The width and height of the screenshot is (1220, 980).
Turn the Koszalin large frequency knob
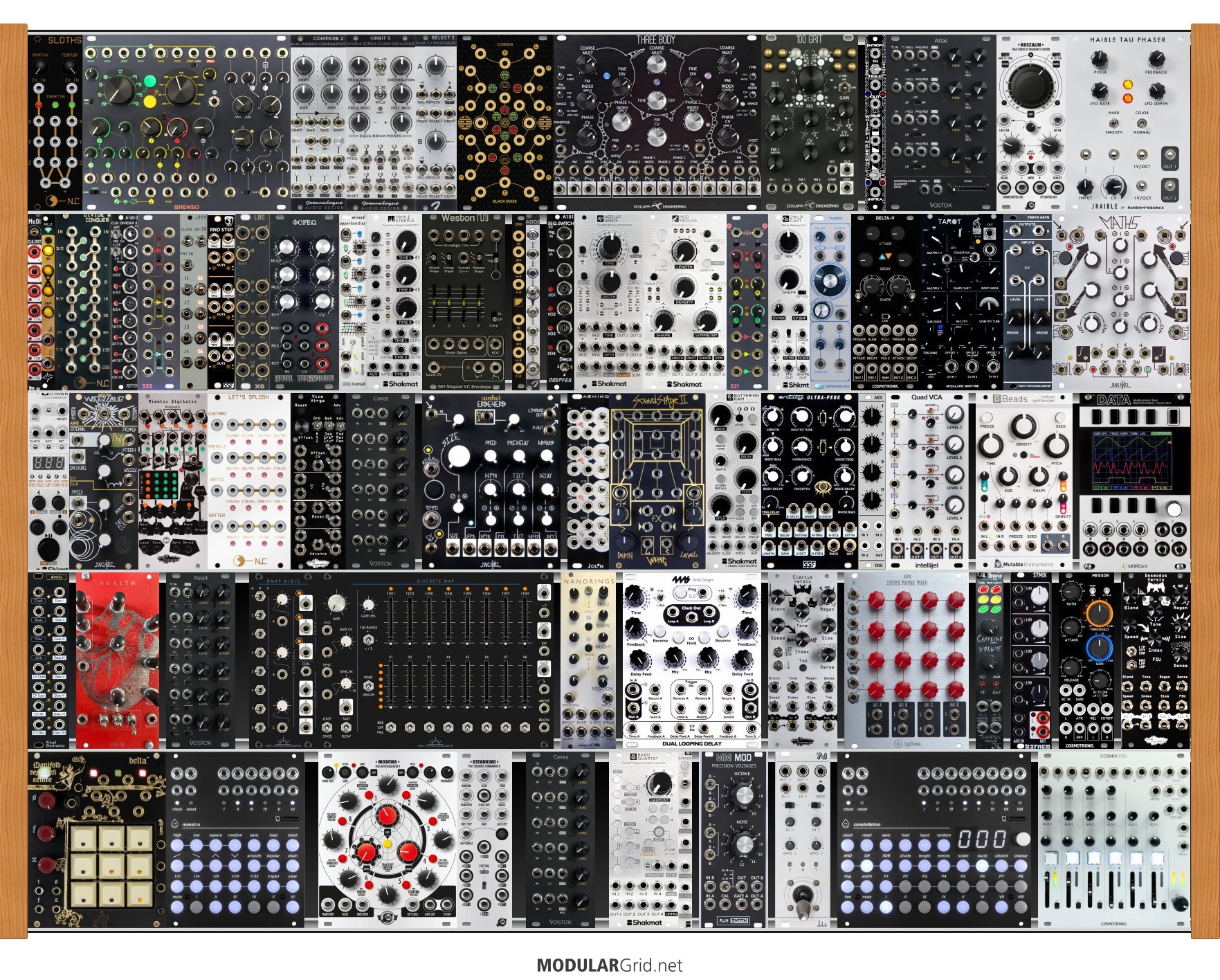1031,87
